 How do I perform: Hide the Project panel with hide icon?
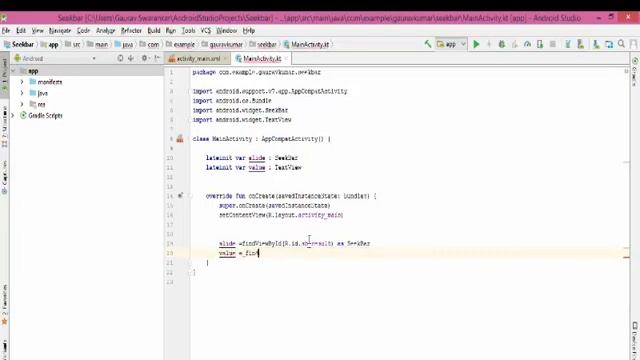tap(157, 58)
